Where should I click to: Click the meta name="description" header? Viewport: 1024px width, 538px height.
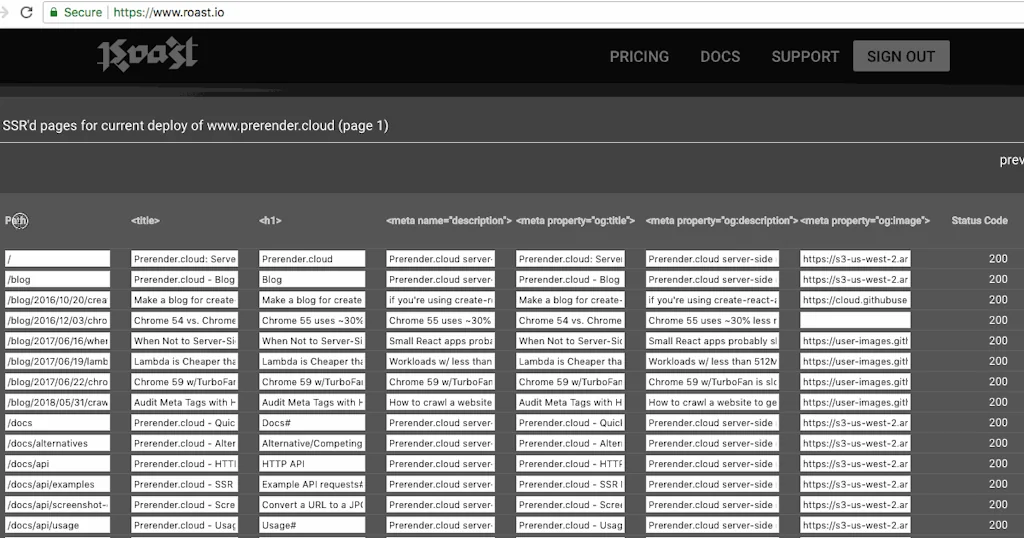[x=449, y=221]
